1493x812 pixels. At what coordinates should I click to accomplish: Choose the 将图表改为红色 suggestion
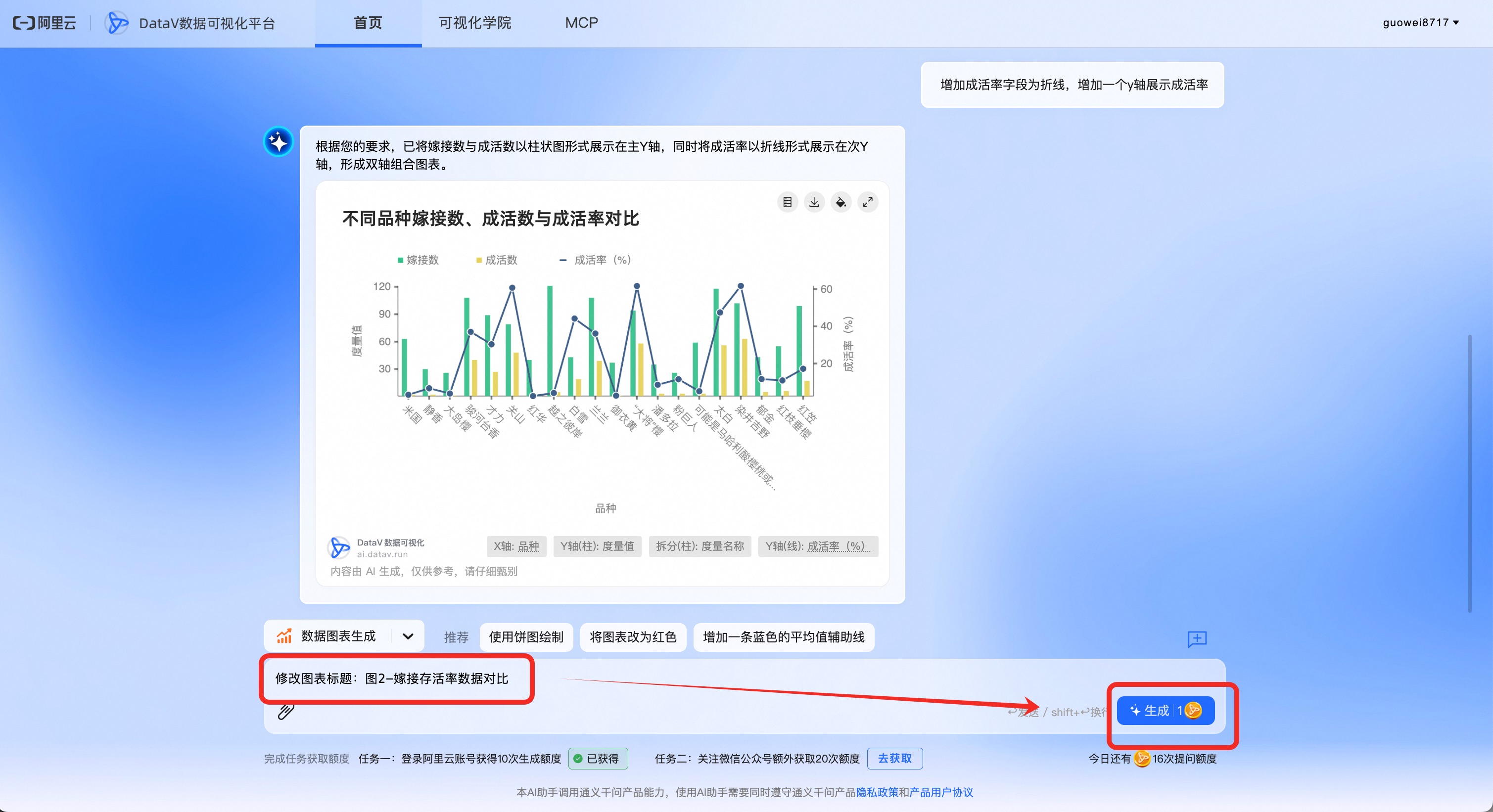[x=633, y=637]
